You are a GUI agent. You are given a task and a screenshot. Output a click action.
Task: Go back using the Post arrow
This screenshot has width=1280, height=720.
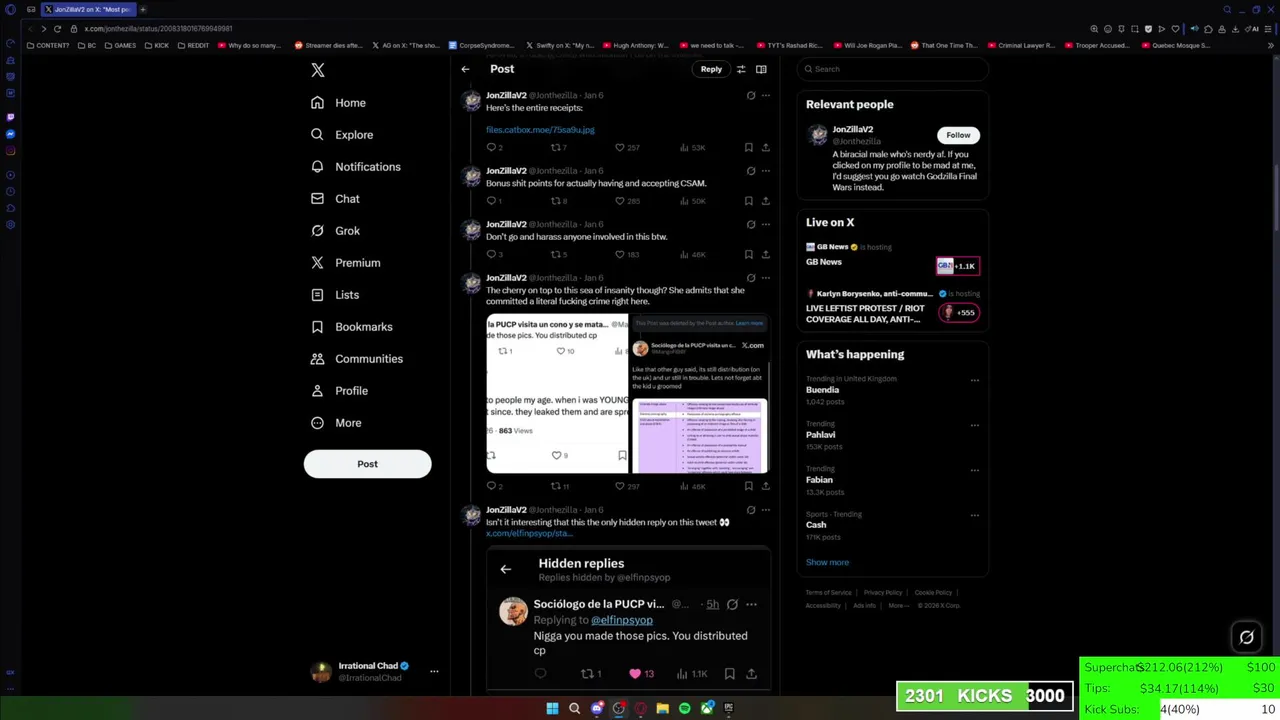pos(465,69)
